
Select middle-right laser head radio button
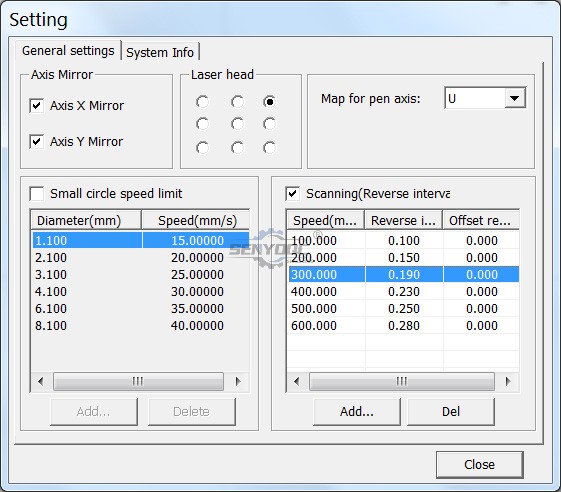coord(269,124)
